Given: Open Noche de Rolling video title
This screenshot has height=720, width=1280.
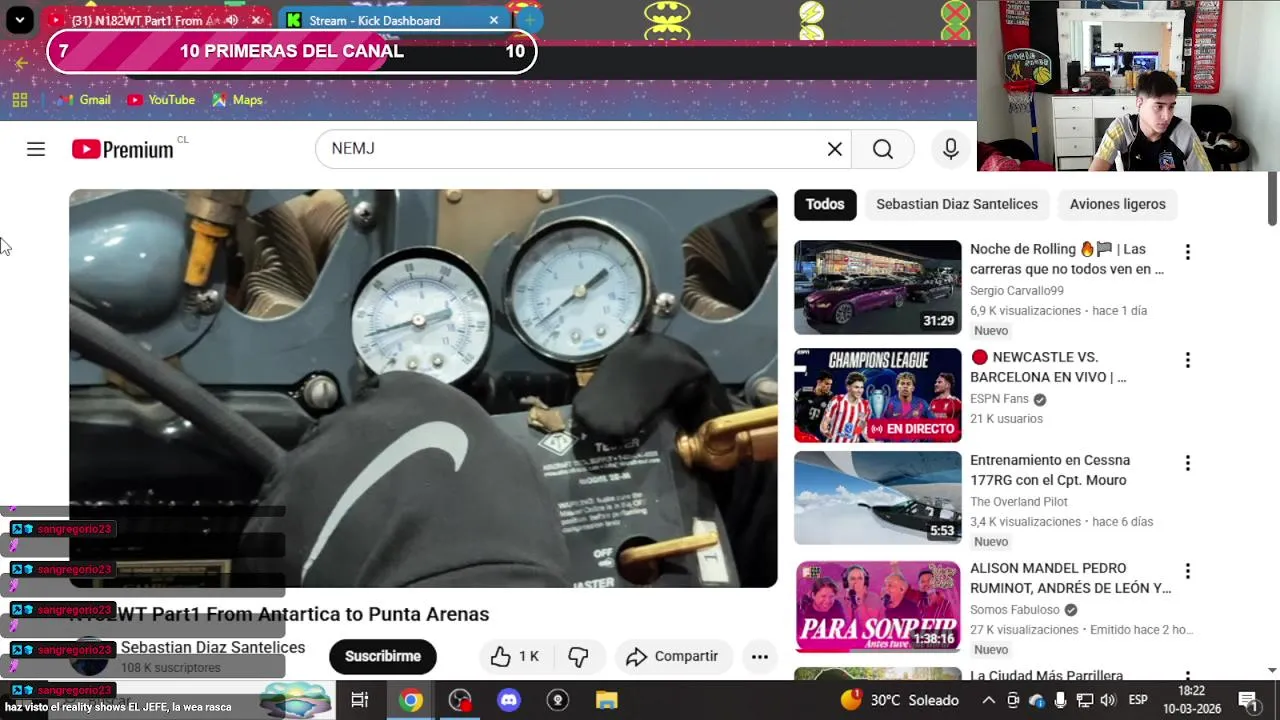Looking at the screenshot, I should 1067,259.
